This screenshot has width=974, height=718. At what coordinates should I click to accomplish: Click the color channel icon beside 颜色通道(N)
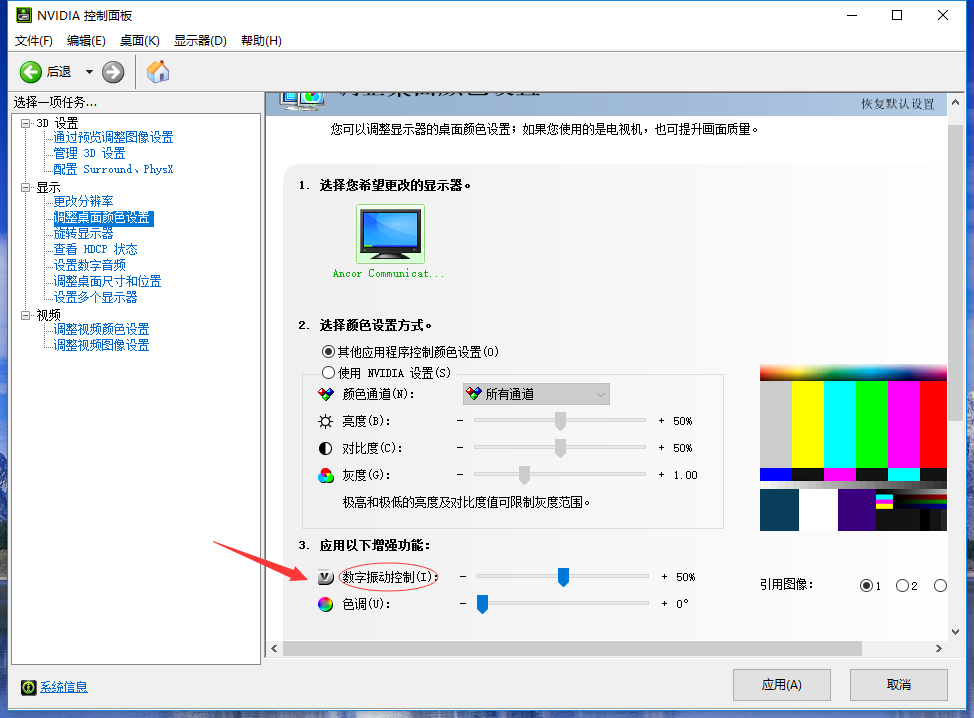pos(325,394)
